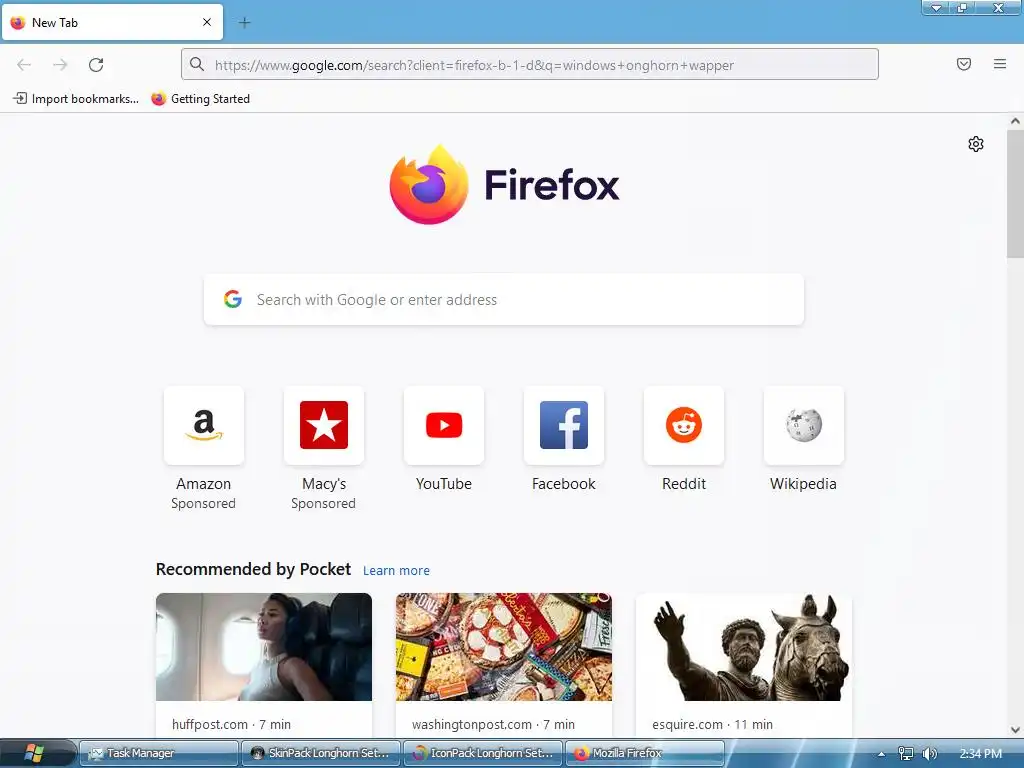
Task: Open the Facebook shortcut tile
Action: (x=564, y=425)
